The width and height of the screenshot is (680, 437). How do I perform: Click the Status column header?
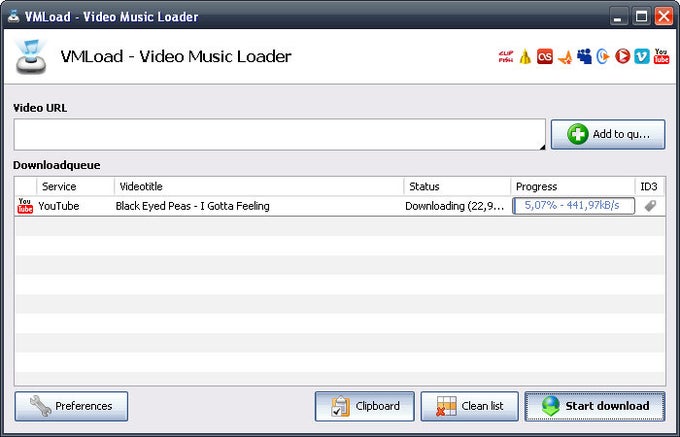[x=457, y=187]
